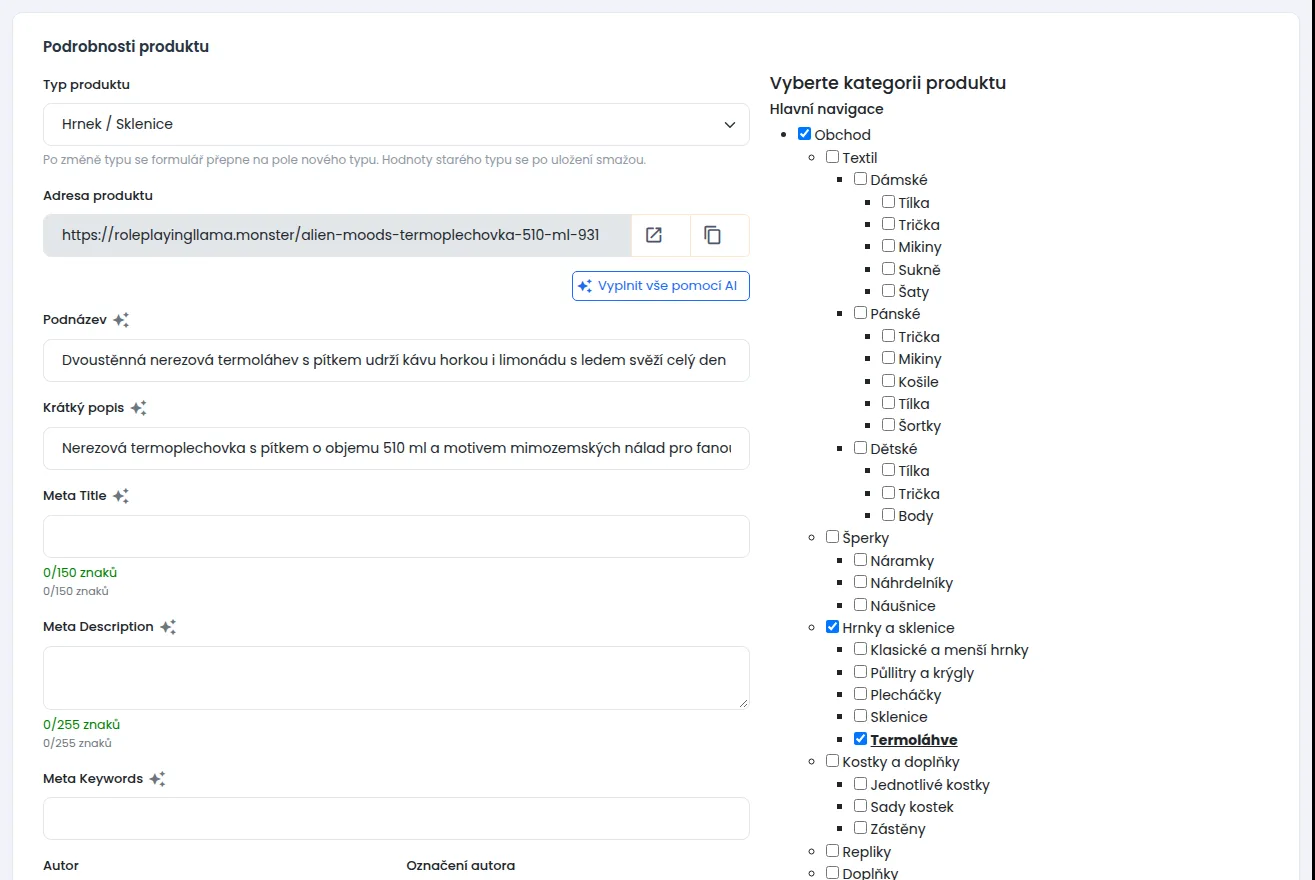Tick the Plecháčky checkbox

click(860, 694)
